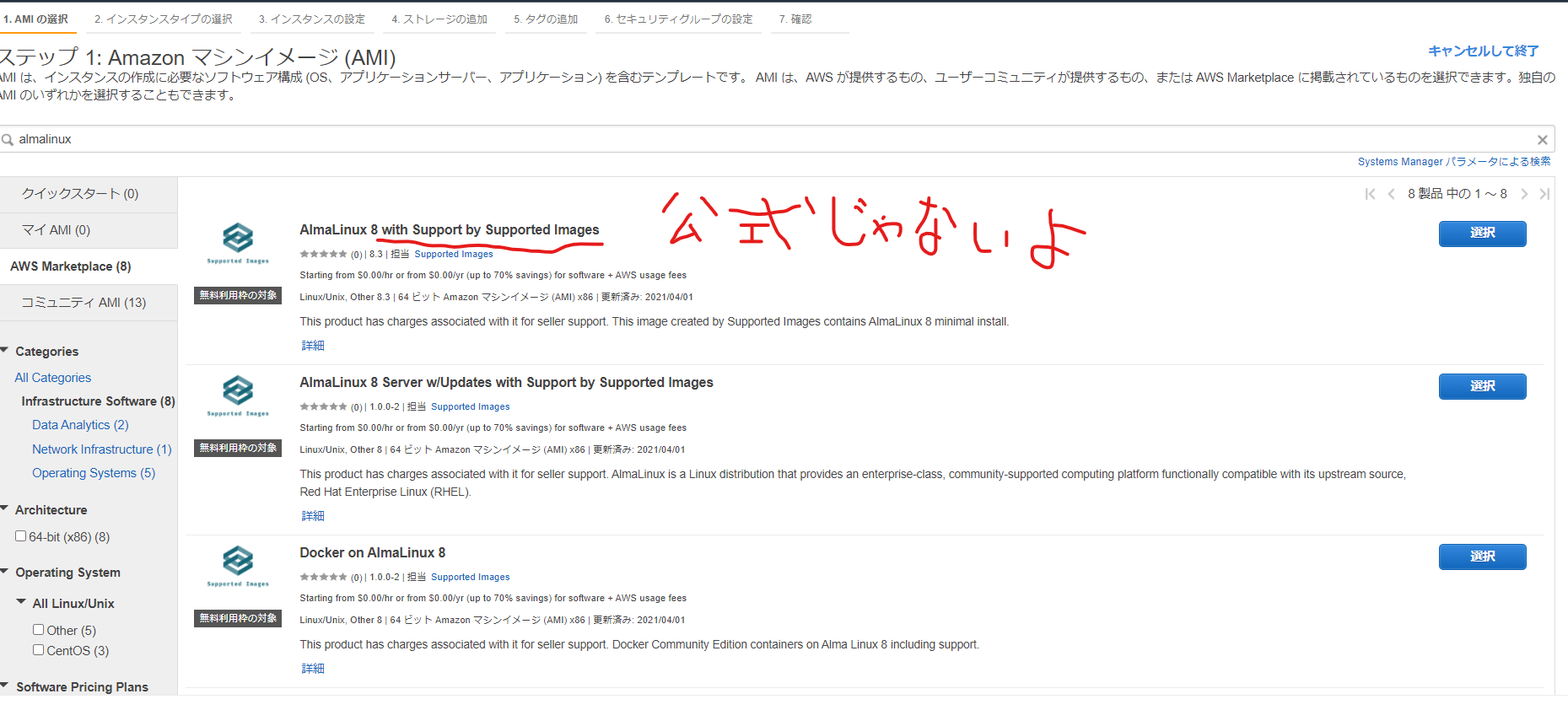Viewport: 1568px width, 710px height.
Task: Open Systems Manager パラメータによる検索 link
Action: (1454, 162)
